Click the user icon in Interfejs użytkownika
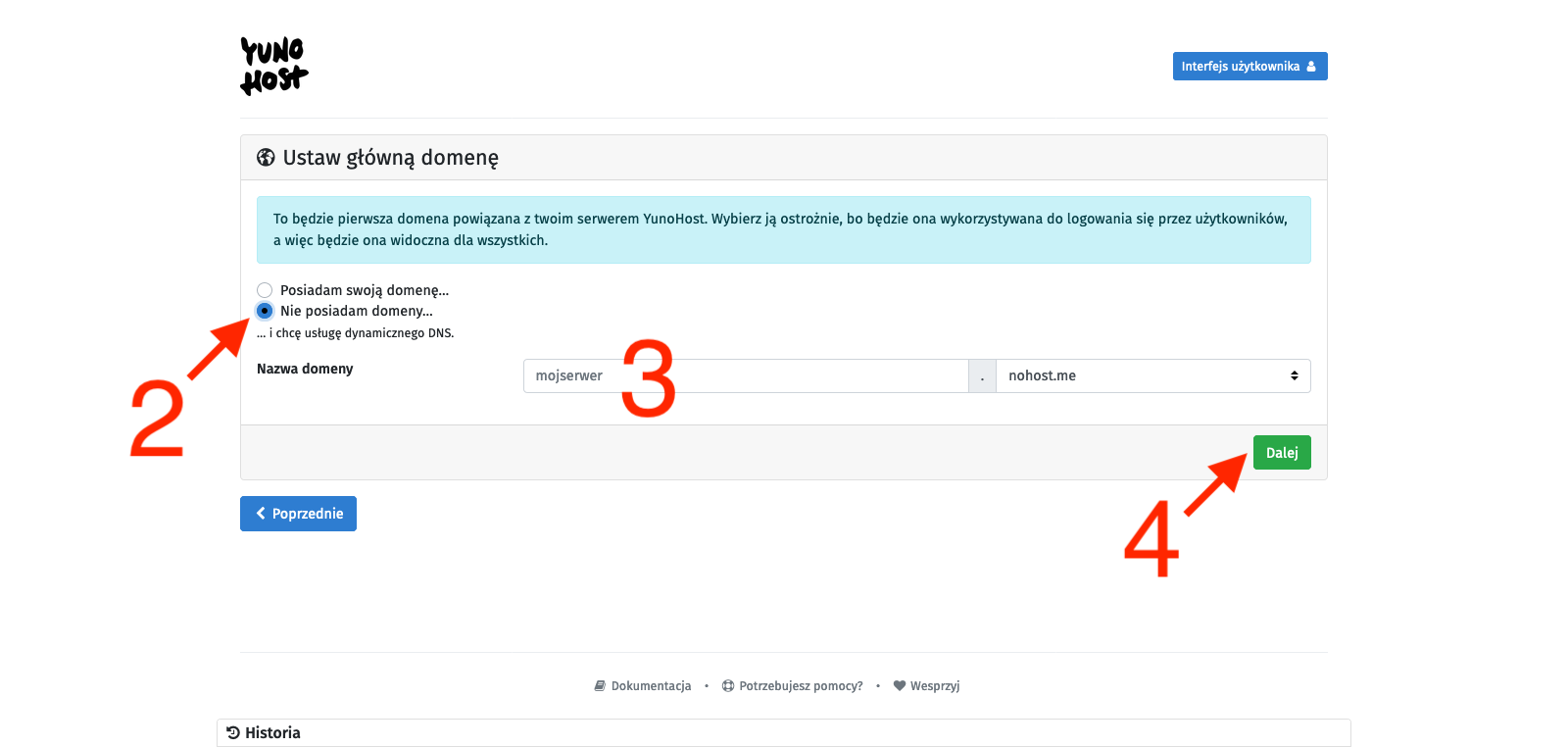Screen dimensions: 1568x747 pos(1311,67)
